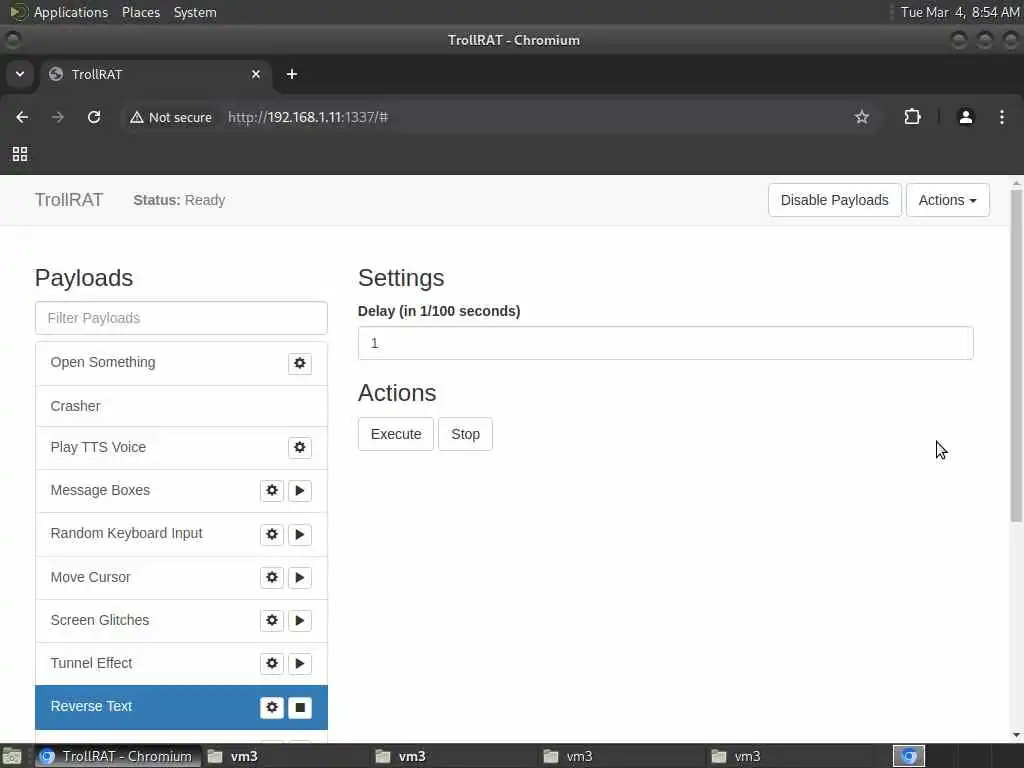The height and width of the screenshot is (768, 1024).
Task: Bookmark this page with the star icon
Action: pyautogui.click(x=862, y=117)
